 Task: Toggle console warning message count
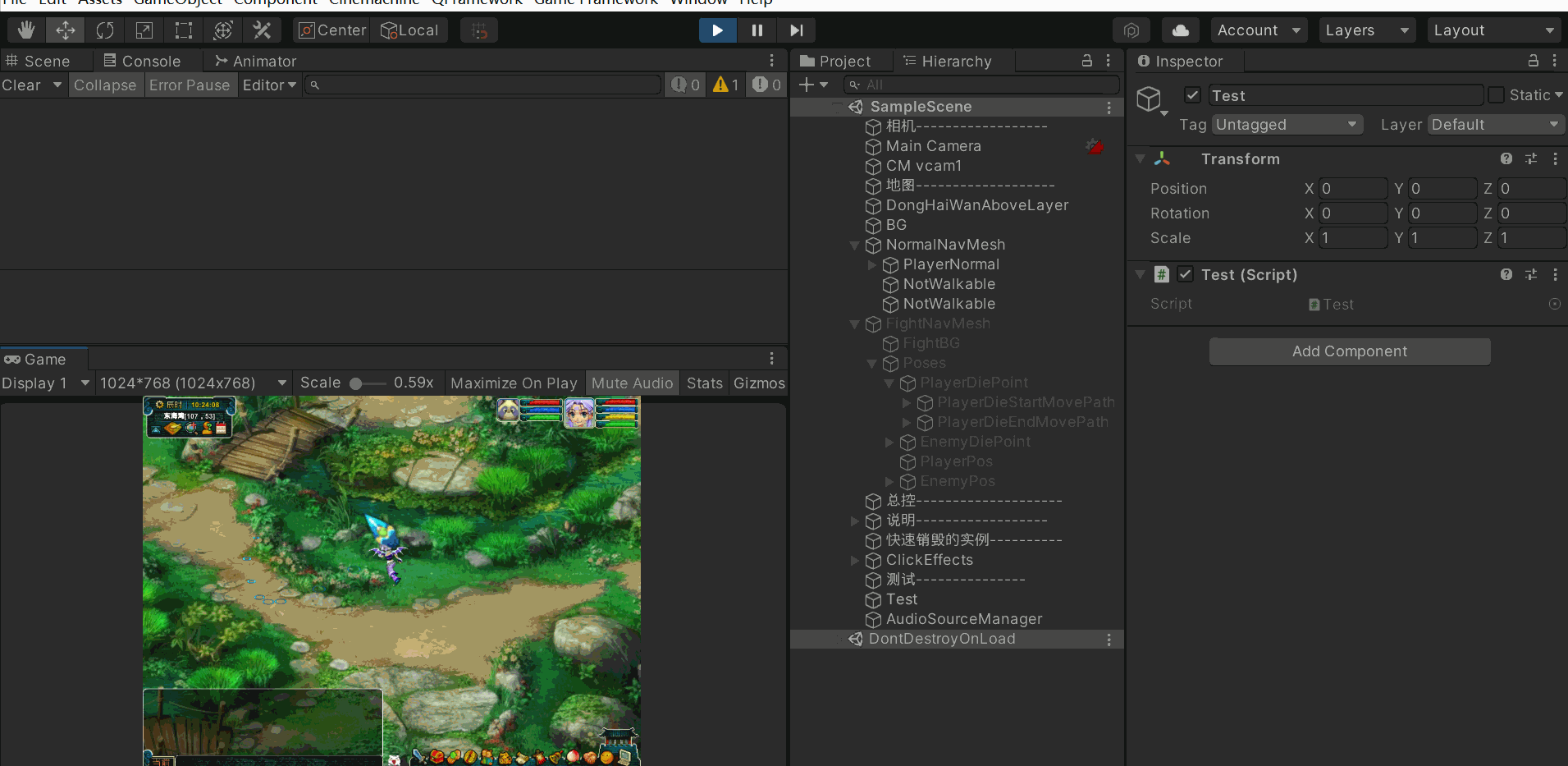726,85
